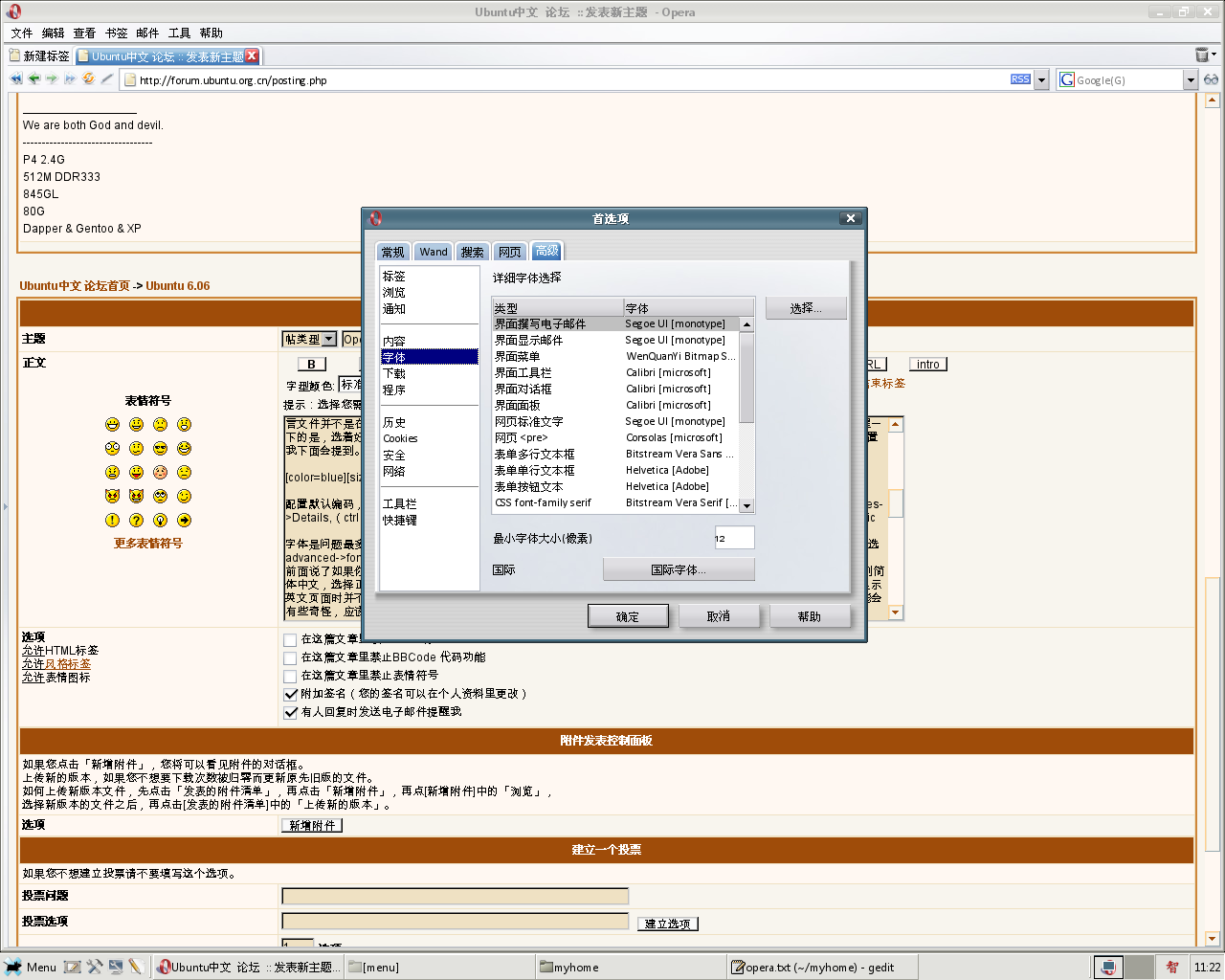Image resolution: width=1225 pixels, height=980 pixels.
Task: Toggle the first disable option checkbox
Action: [x=290, y=640]
